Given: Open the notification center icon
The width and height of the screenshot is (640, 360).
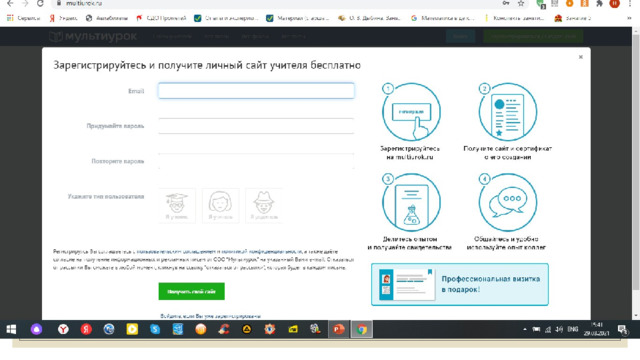Looking at the screenshot, I should [622, 329].
